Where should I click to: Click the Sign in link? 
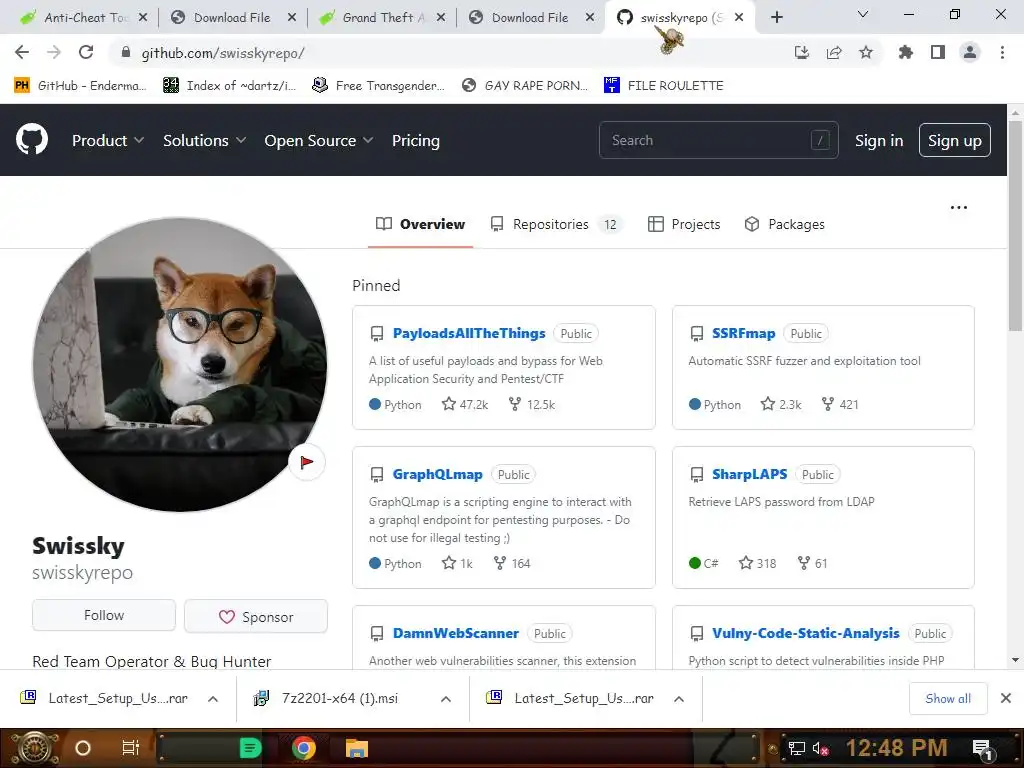coord(879,140)
